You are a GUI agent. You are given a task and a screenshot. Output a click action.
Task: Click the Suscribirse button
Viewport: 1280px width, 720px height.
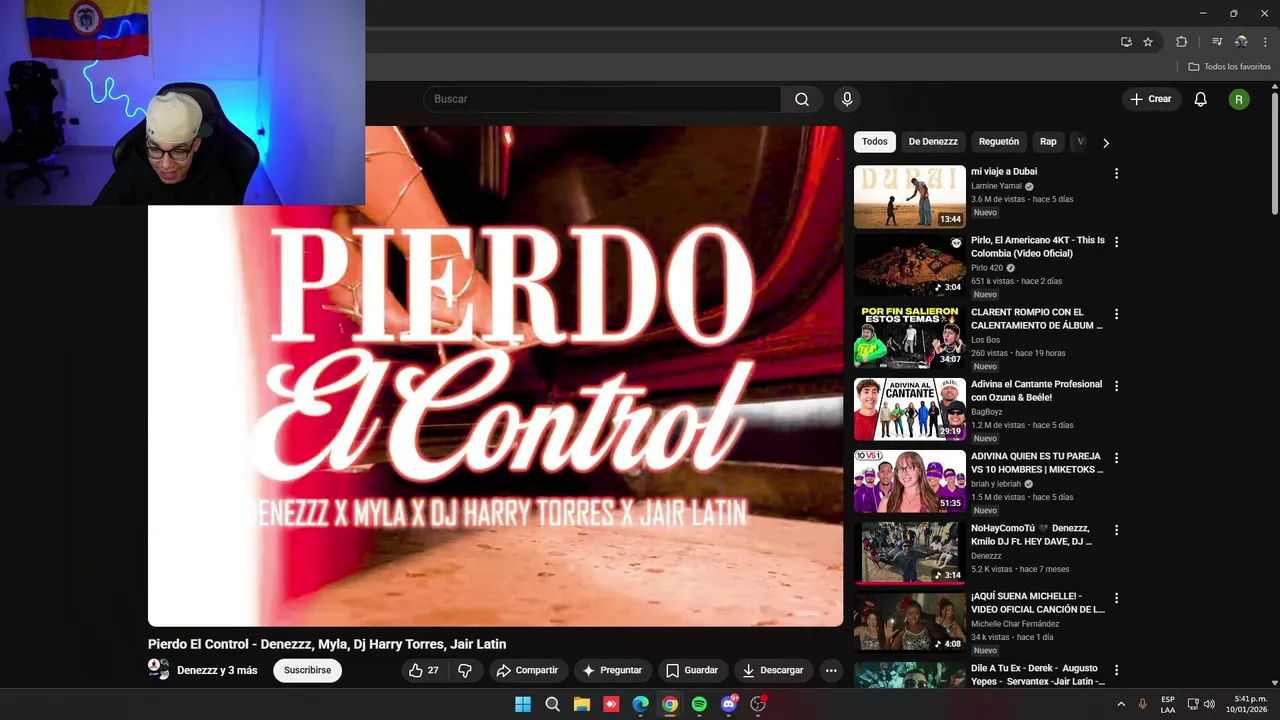307,670
